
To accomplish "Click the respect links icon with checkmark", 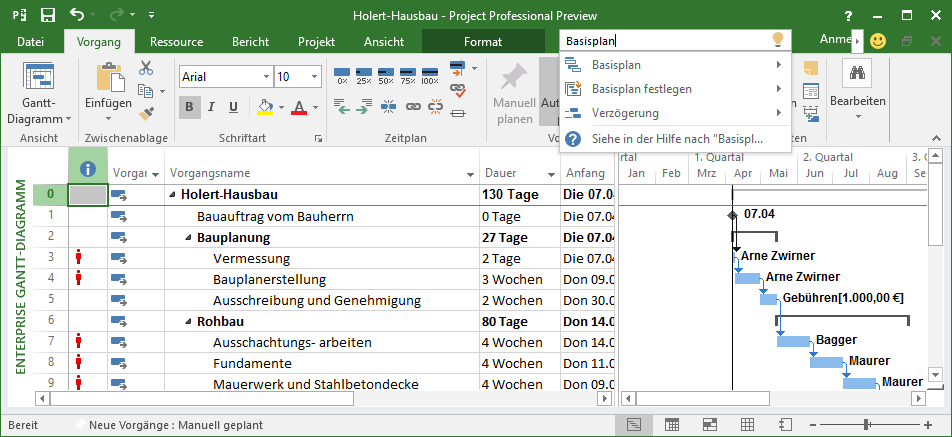I will tap(458, 90).
